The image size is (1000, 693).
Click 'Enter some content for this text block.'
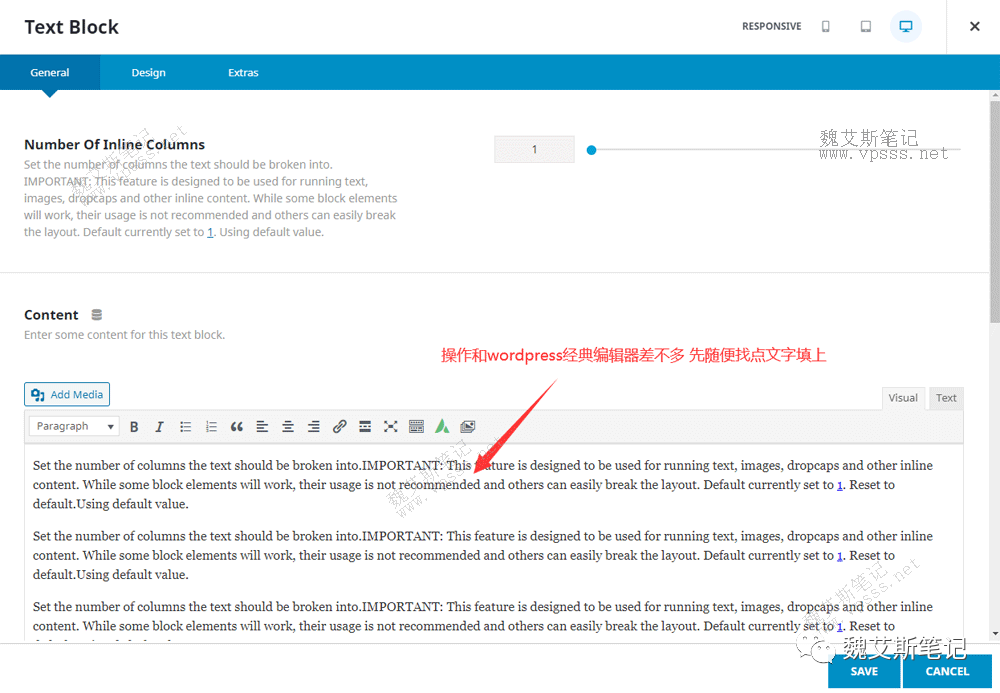point(124,335)
